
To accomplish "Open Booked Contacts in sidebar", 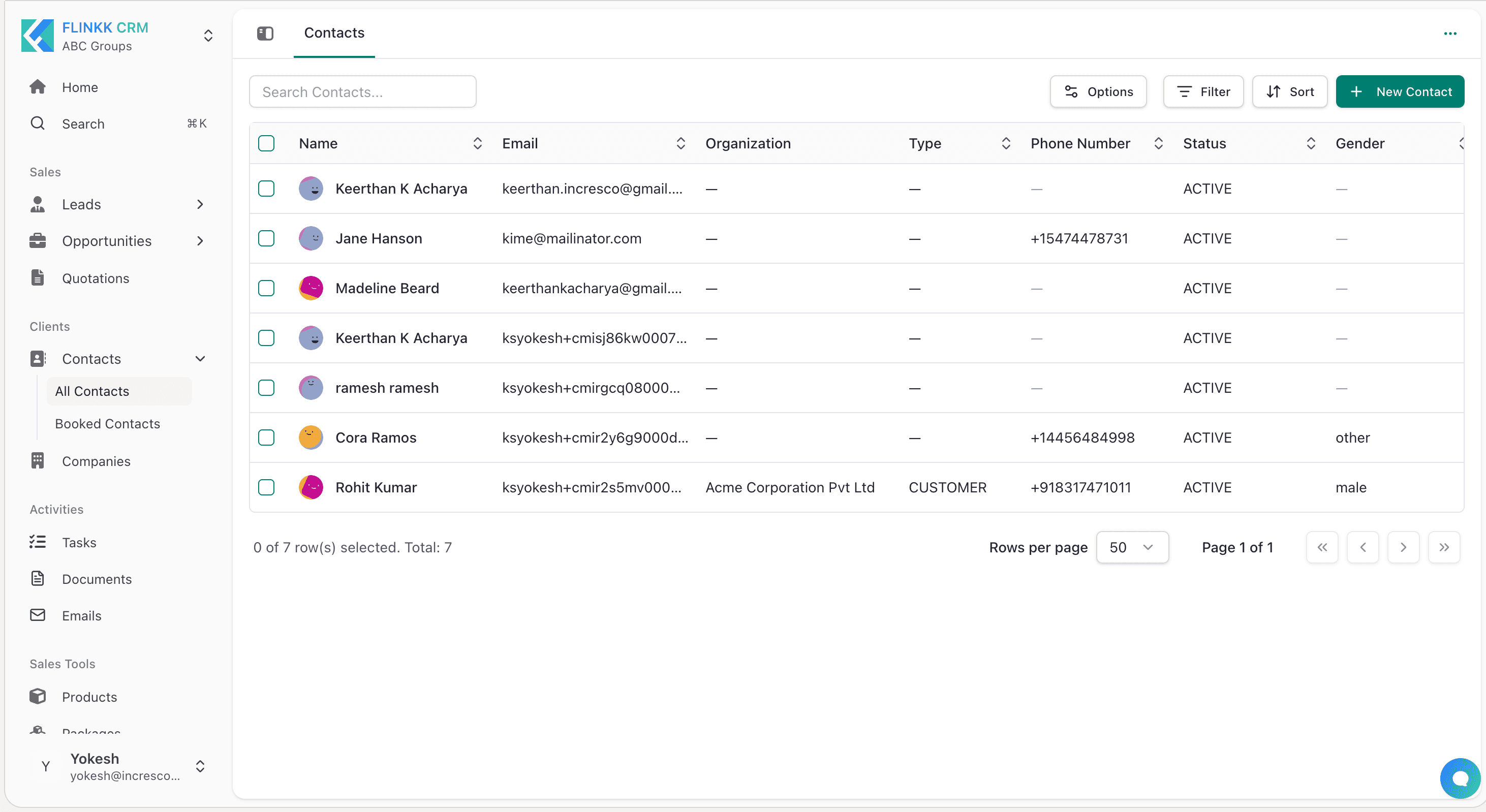I will (x=119, y=423).
